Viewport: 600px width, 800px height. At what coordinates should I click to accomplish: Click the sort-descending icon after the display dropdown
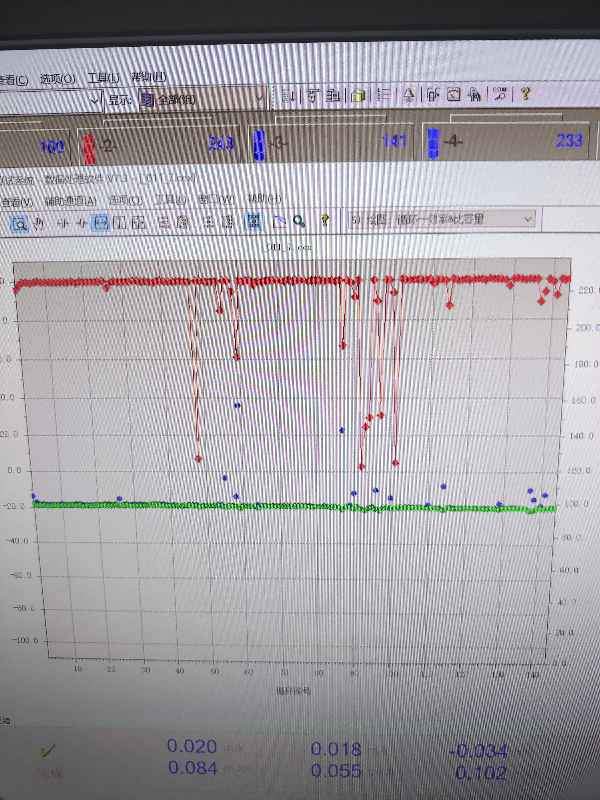(288, 96)
